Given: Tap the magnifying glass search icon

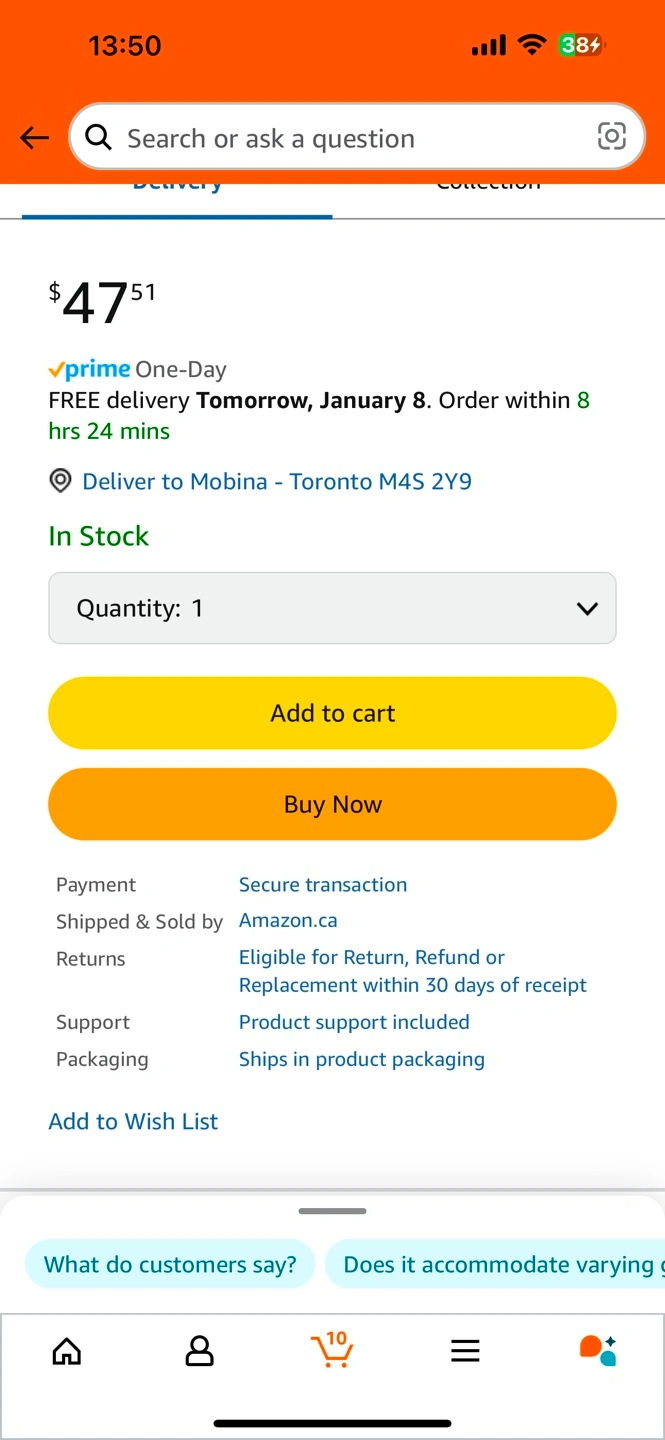Looking at the screenshot, I should (98, 137).
